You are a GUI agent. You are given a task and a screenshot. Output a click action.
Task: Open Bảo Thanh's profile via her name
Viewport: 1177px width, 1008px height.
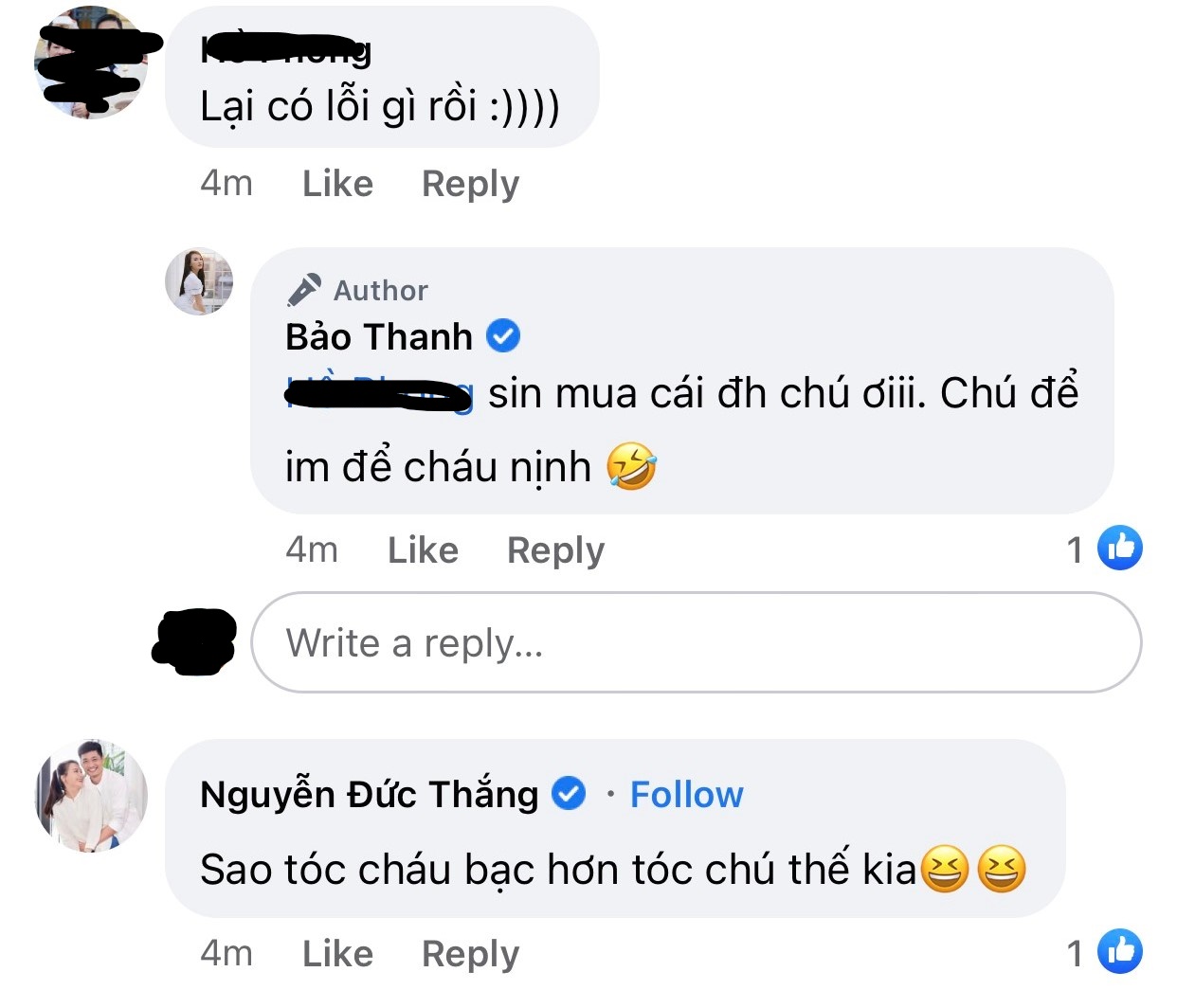[x=378, y=335]
